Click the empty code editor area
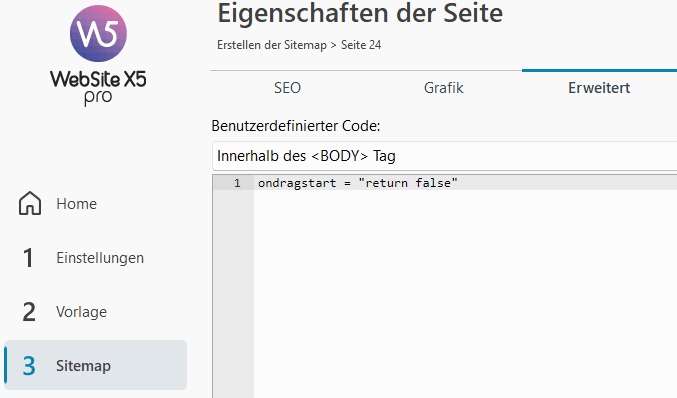 [x=465, y=294]
